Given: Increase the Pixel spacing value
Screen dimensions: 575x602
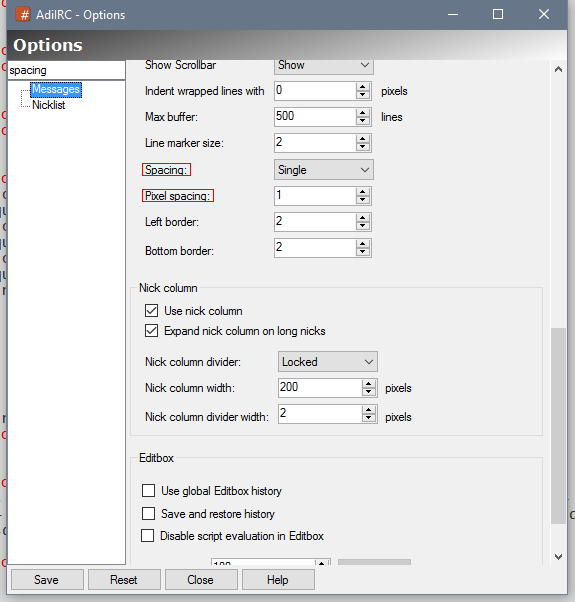Looking at the screenshot, I should pyautogui.click(x=362, y=192).
